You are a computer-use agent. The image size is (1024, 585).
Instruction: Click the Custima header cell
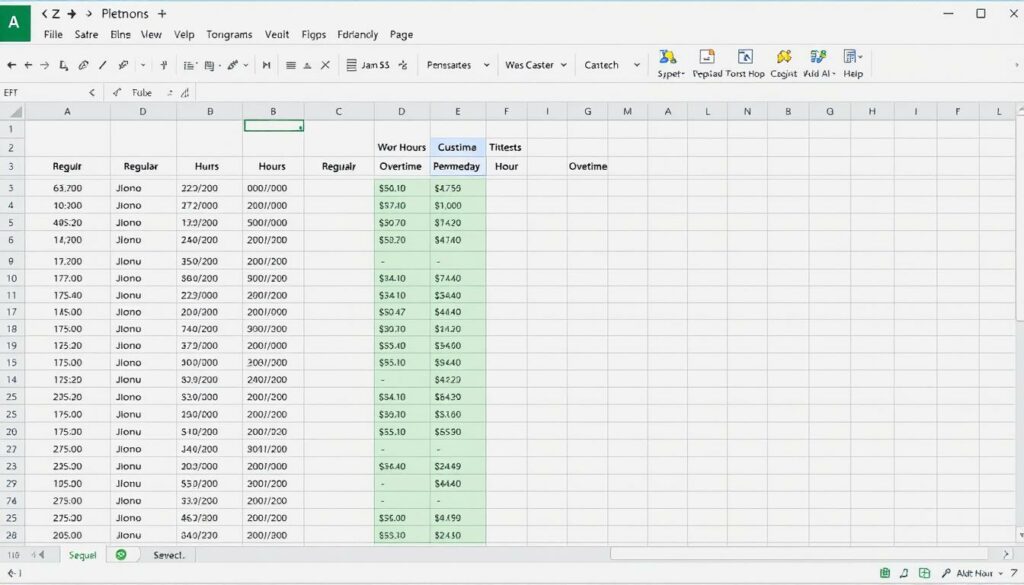(457, 148)
